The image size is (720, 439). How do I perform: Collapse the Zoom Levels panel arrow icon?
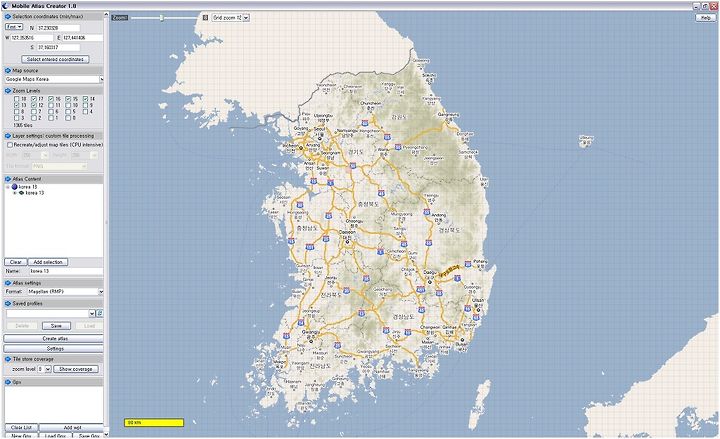pos(7,91)
